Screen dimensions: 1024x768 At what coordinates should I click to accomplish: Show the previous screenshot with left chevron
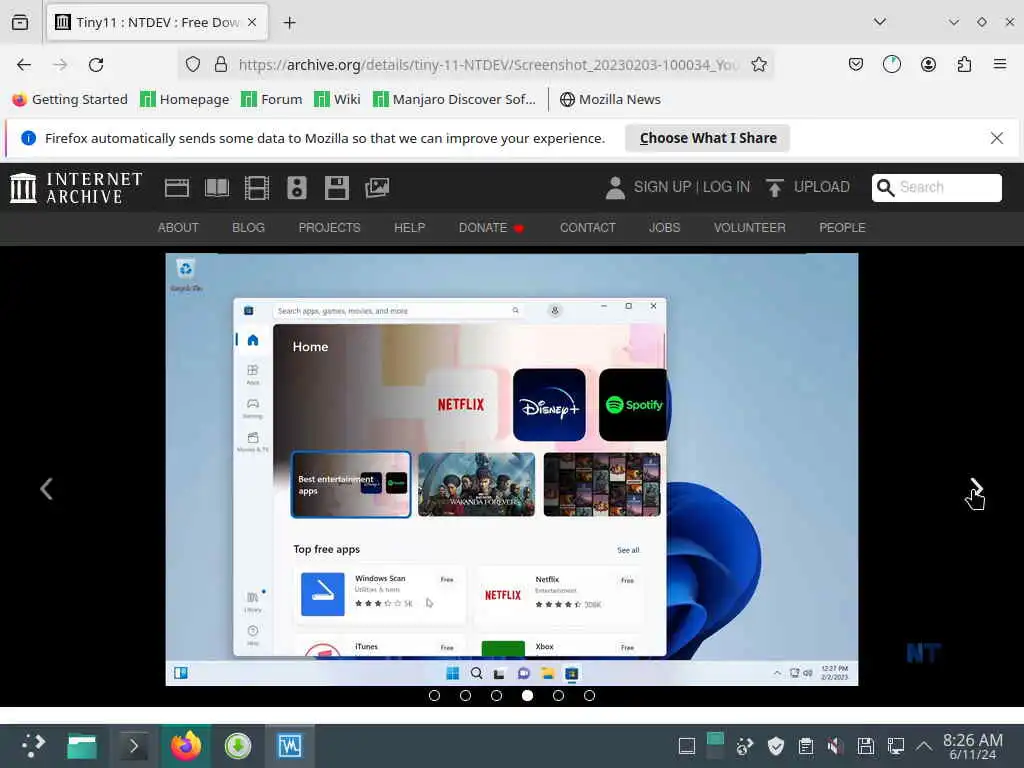[x=46, y=488]
